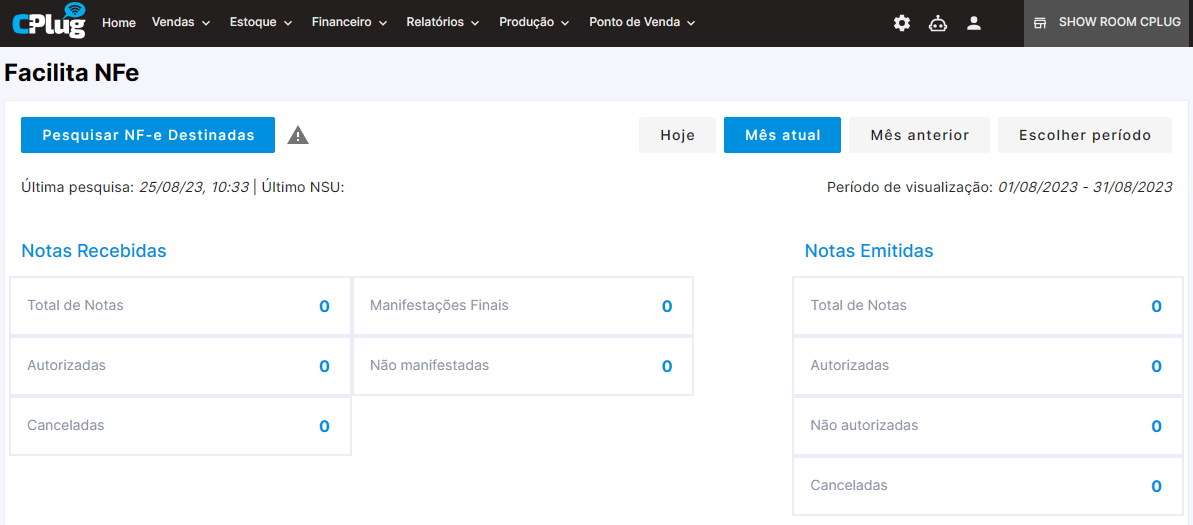Open the user profile icon
The width and height of the screenshot is (1193, 525).
pos(974,23)
